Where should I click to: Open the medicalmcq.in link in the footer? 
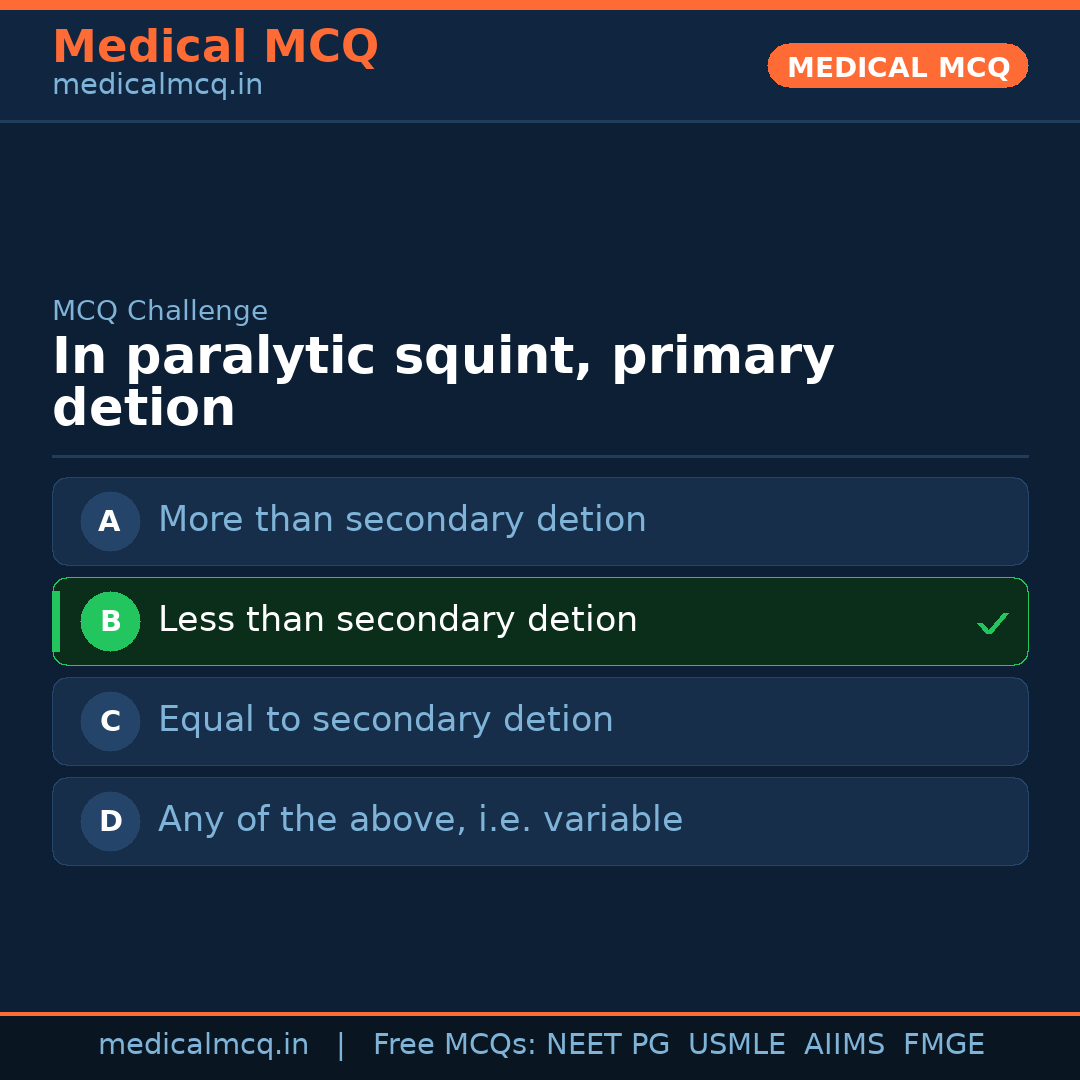(203, 1045)
